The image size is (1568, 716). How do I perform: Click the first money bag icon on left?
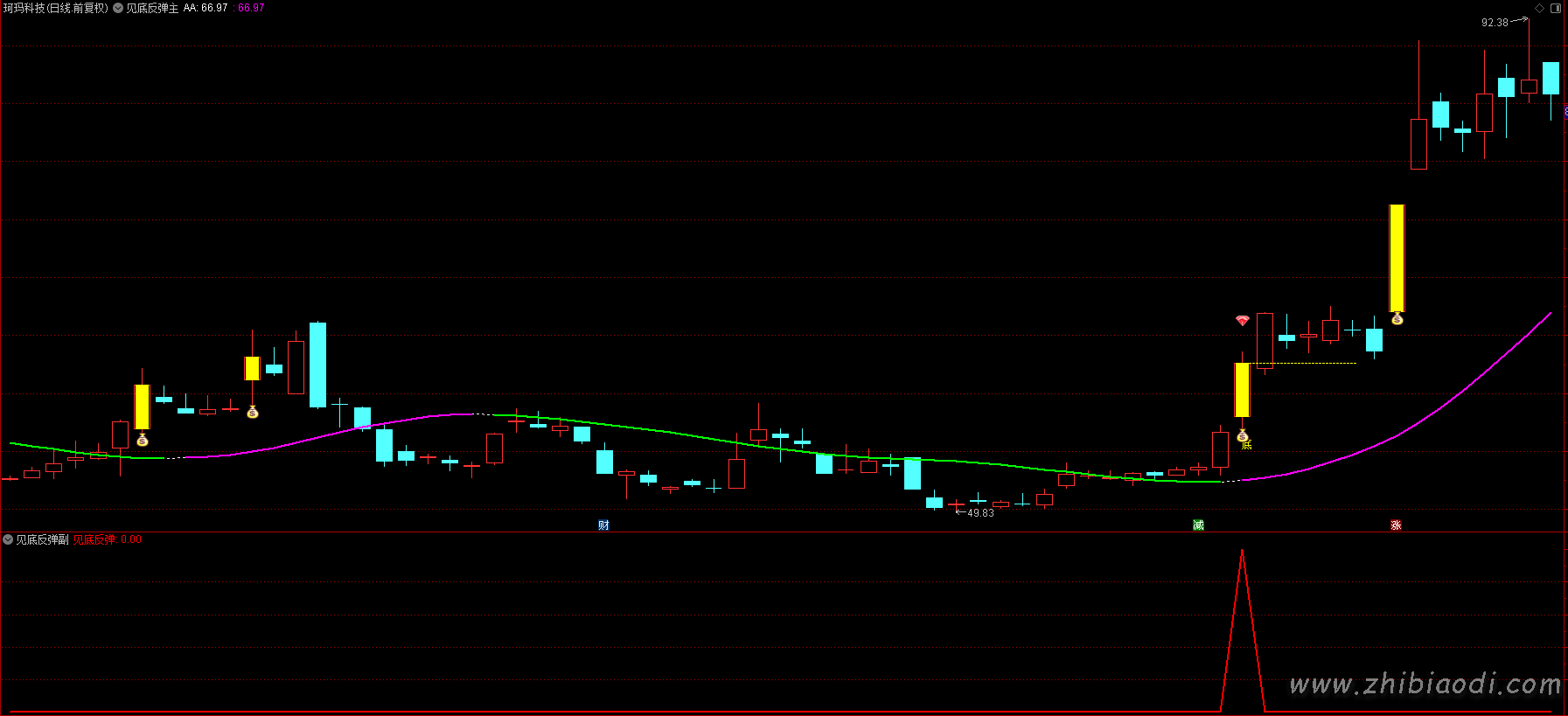143,441
